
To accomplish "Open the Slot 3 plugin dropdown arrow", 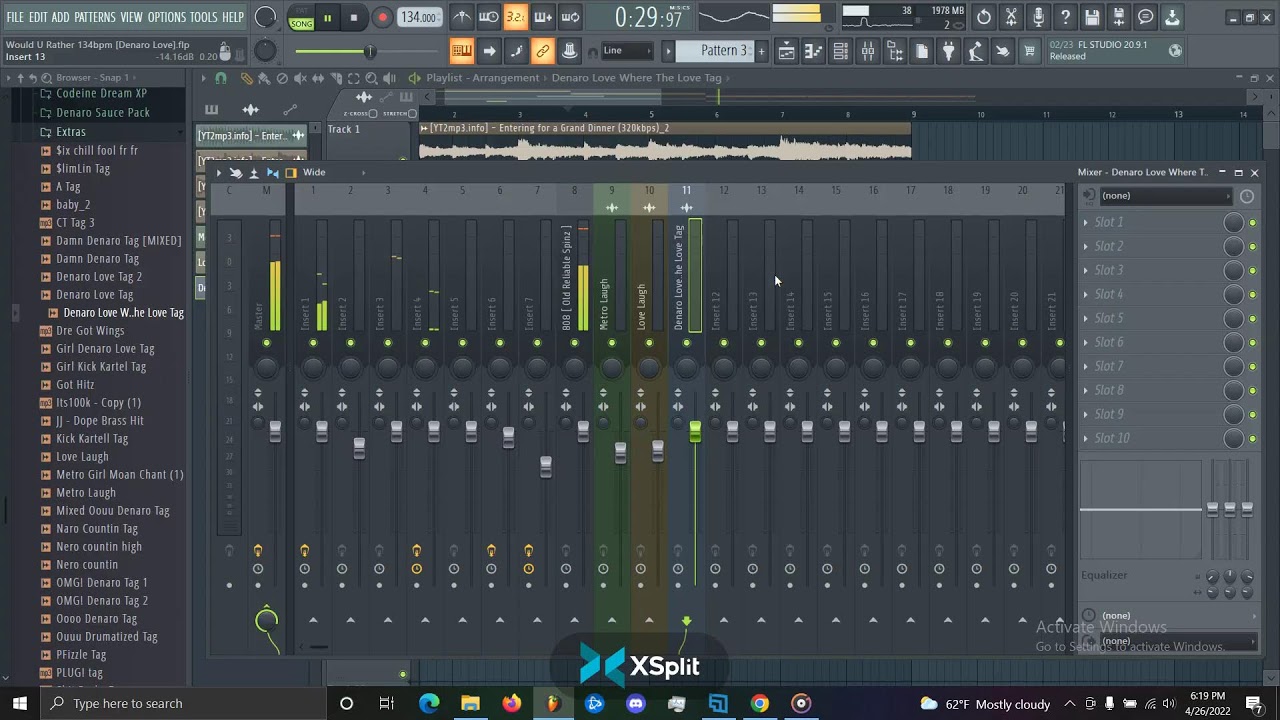I will click(1086, 270).
